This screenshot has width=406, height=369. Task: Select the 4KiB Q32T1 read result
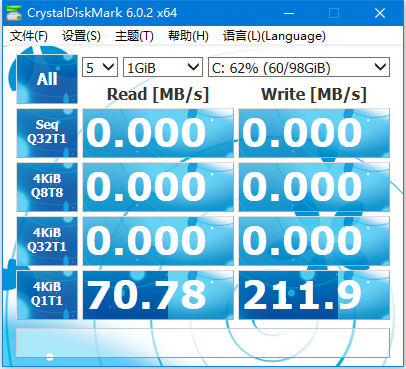coord(158,241)
